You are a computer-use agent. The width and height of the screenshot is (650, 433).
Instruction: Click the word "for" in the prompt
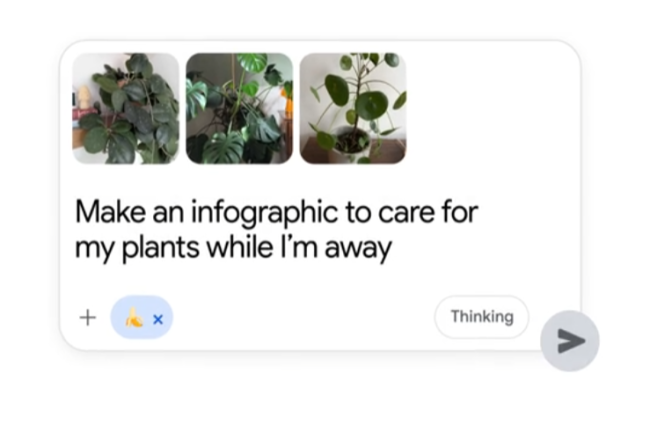click(459, 212)
